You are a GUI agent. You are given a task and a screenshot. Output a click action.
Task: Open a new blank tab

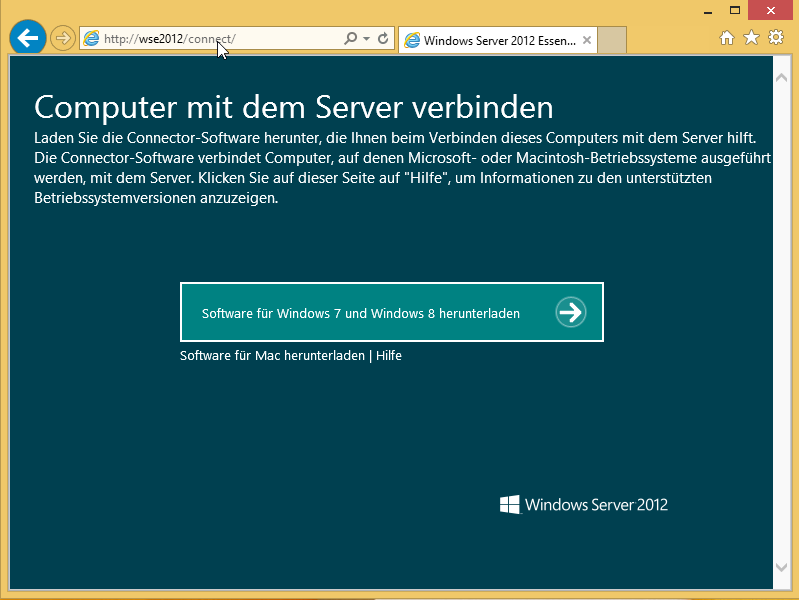tap(612, 41)
